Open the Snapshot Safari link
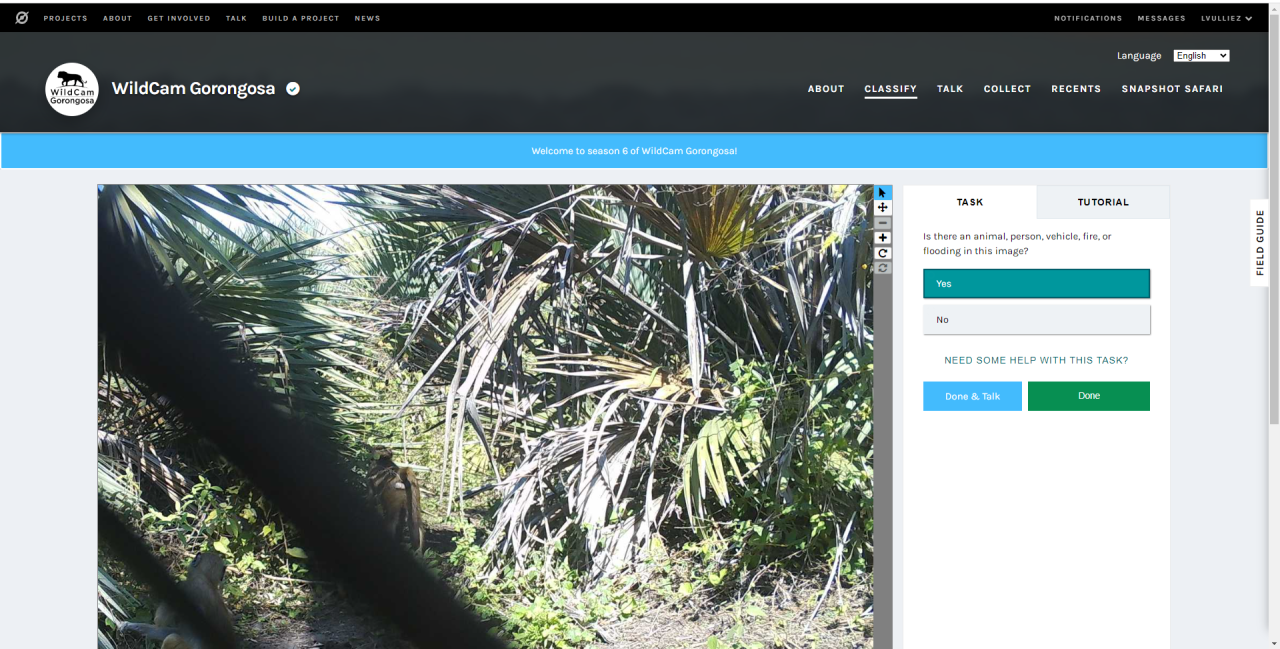The image size is (1280, 649). [1172, 89]
